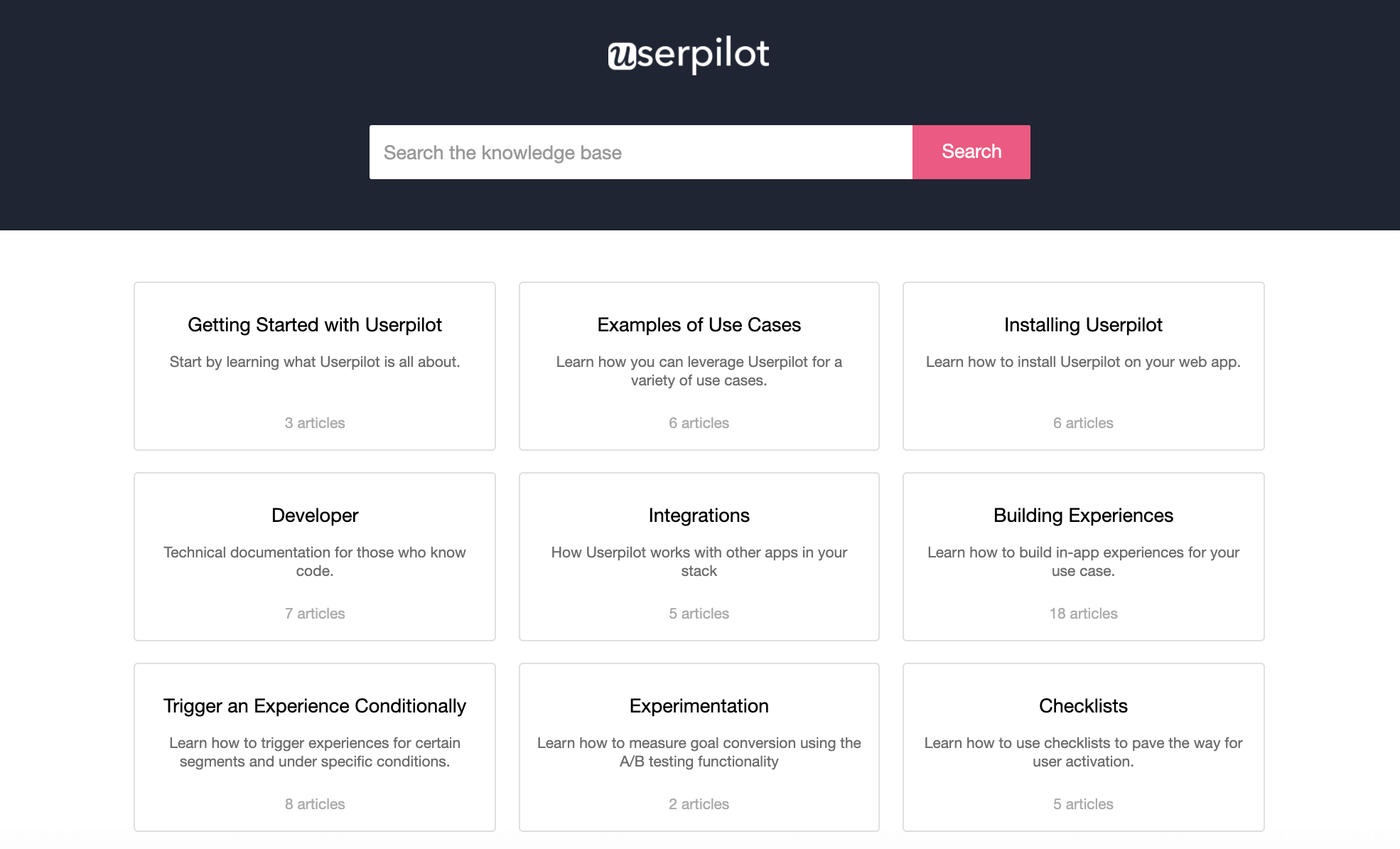The width and height of the screenshot is (1400, 849).
Task: Click the Userpilot logo in header
Action: (688, 55)
